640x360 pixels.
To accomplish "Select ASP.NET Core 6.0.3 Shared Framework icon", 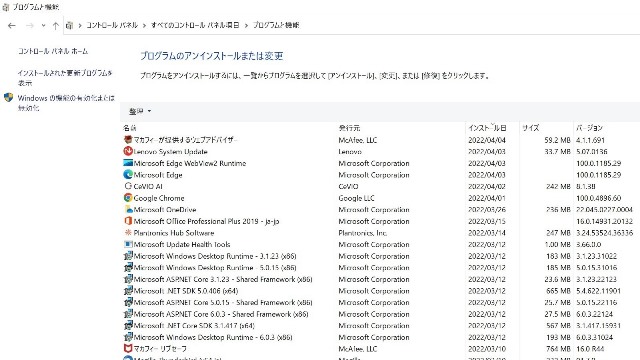I will 128,314.
